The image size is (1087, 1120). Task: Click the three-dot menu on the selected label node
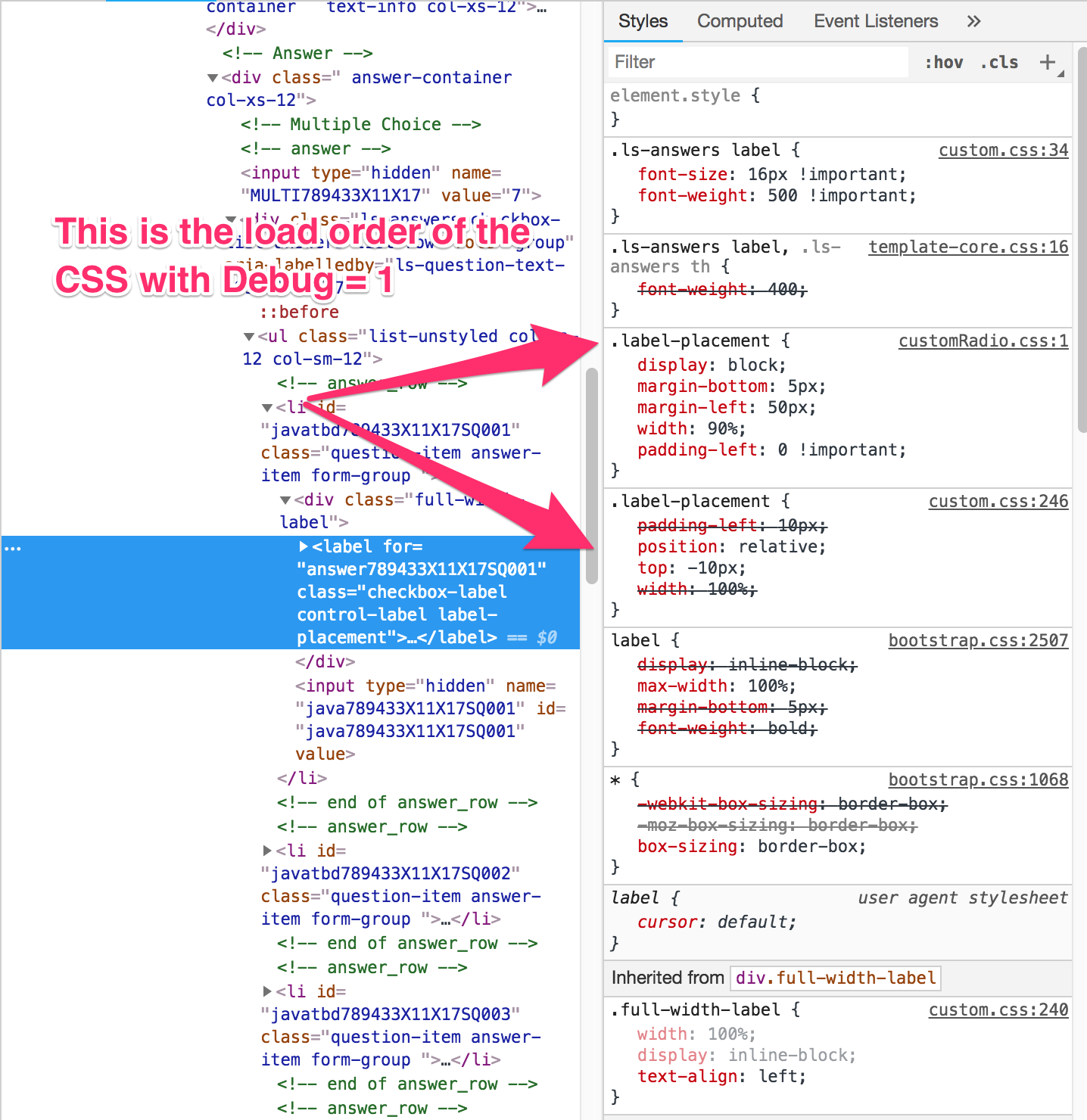pyautogui.click(x=12, y=547)
